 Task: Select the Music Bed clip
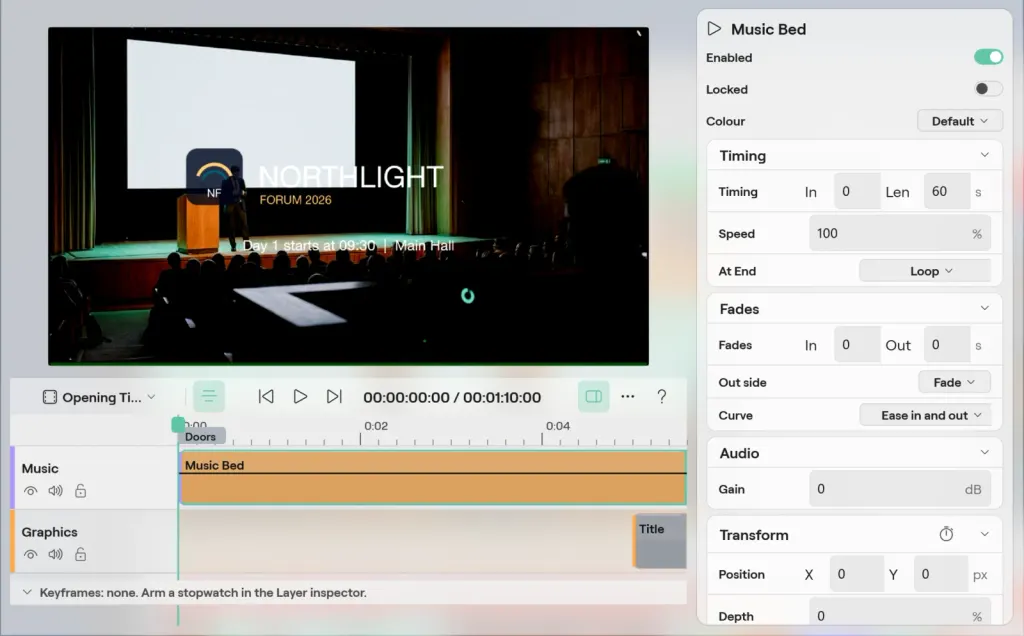click(433, 477)
